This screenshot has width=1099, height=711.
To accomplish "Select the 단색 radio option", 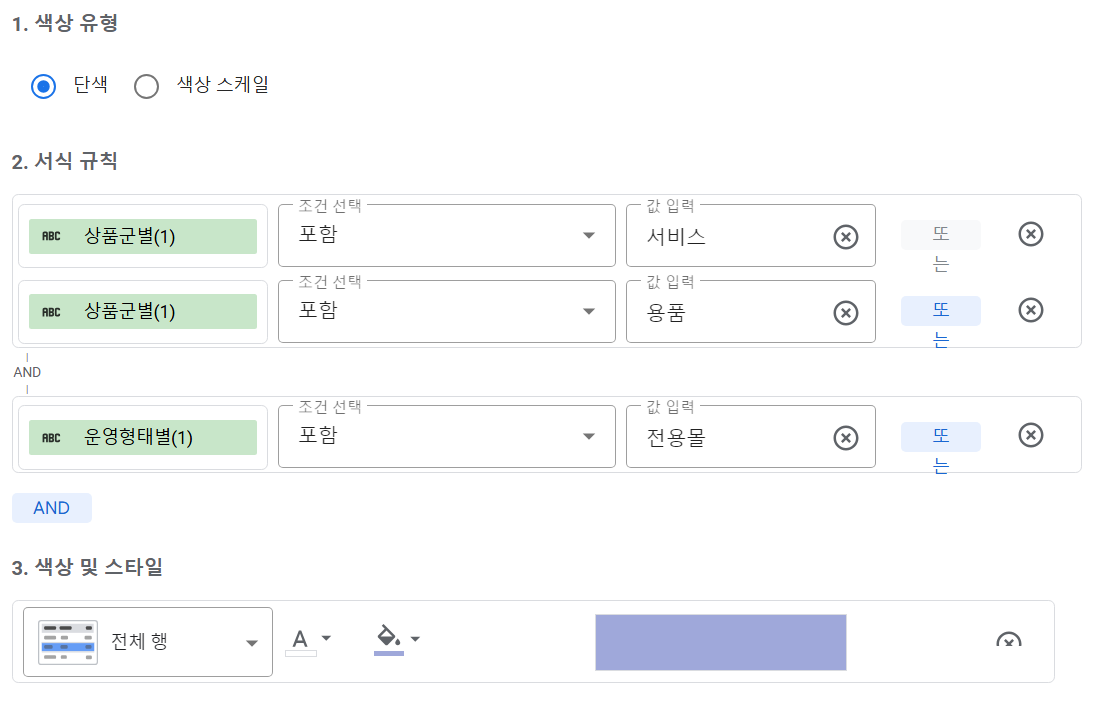I will 43,86.
